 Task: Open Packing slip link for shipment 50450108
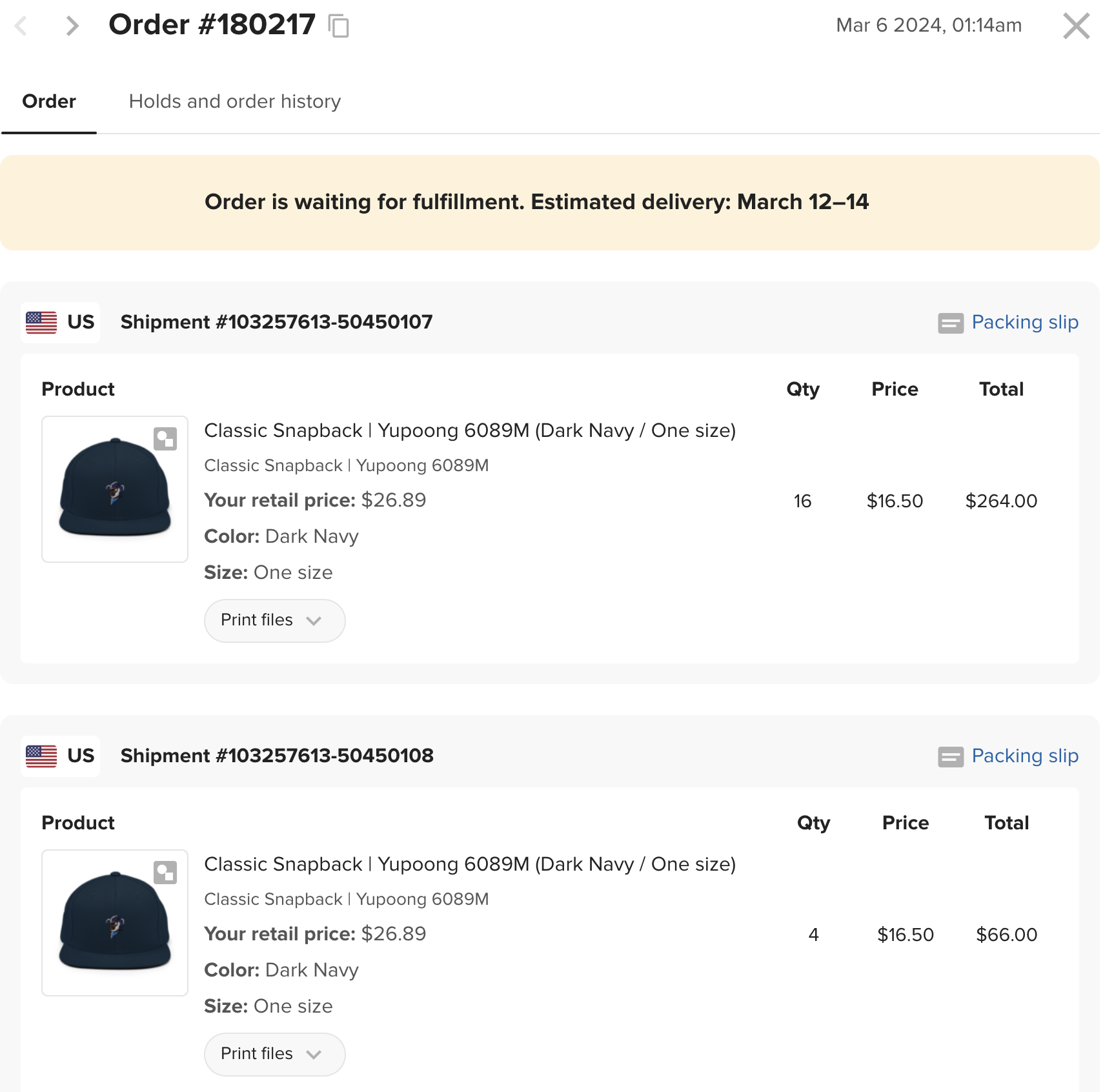(x=1024, y=756)
